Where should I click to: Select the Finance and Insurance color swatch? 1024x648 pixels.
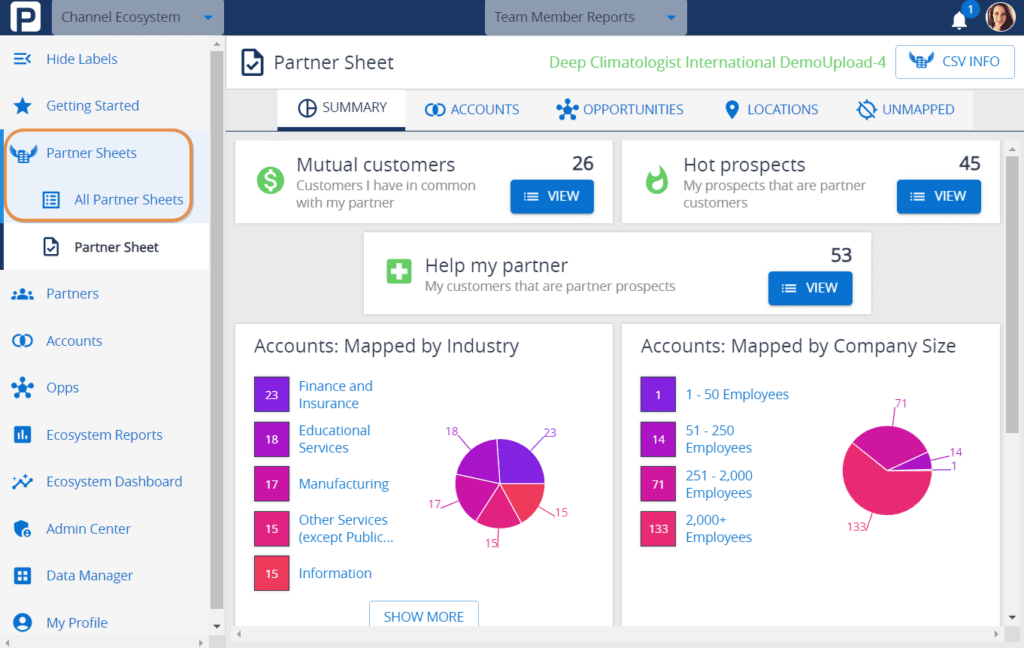pyautogui.click(x=271, y=394)
